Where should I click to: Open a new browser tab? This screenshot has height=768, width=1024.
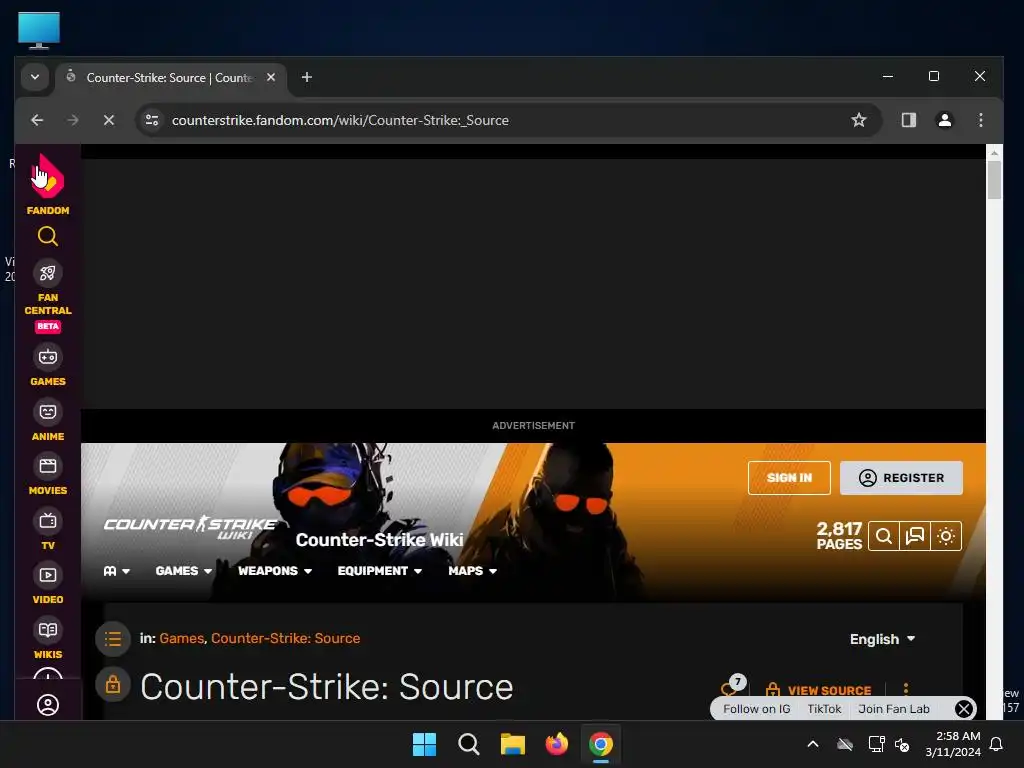[x=306, y=77]
